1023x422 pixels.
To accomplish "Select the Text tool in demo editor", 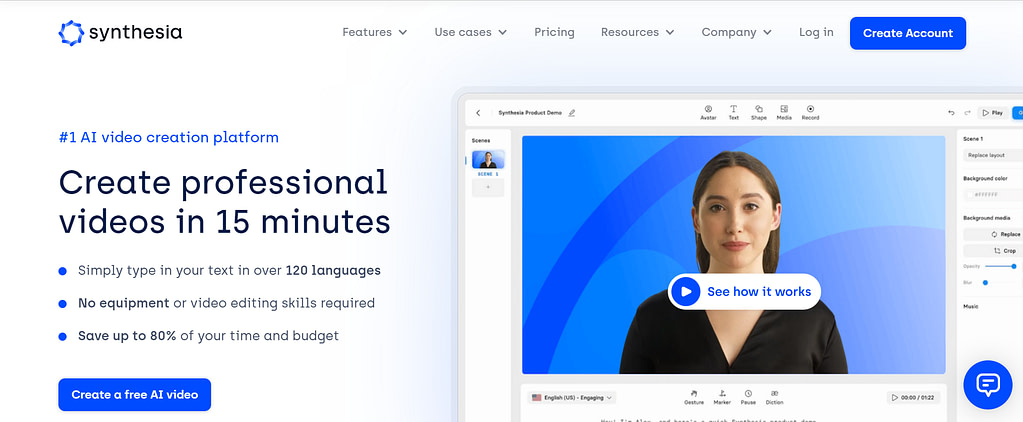I will pyautogui.click(x=733, y=112).
